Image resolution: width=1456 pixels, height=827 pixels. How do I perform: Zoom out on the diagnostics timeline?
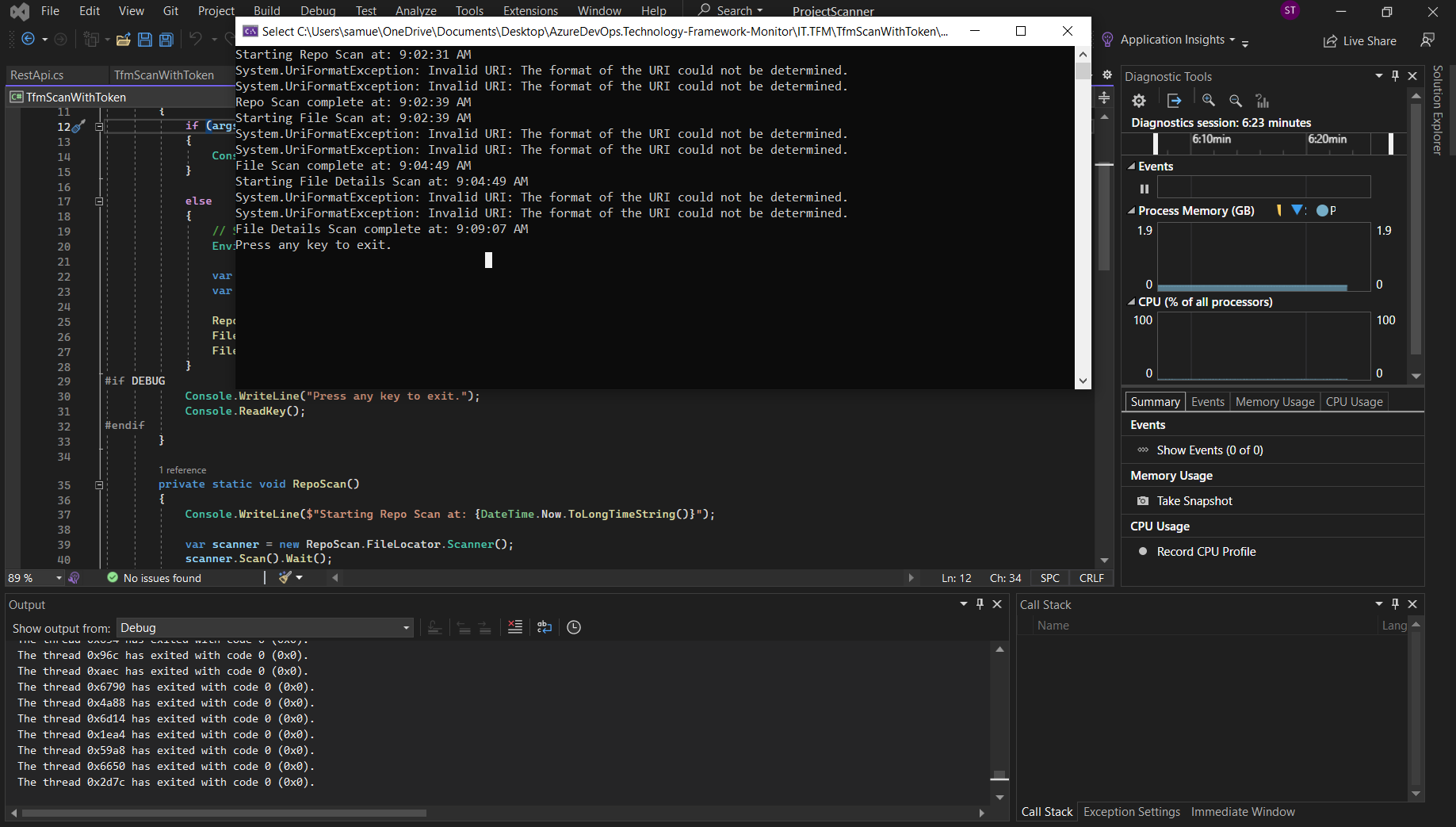point(1236,101)
